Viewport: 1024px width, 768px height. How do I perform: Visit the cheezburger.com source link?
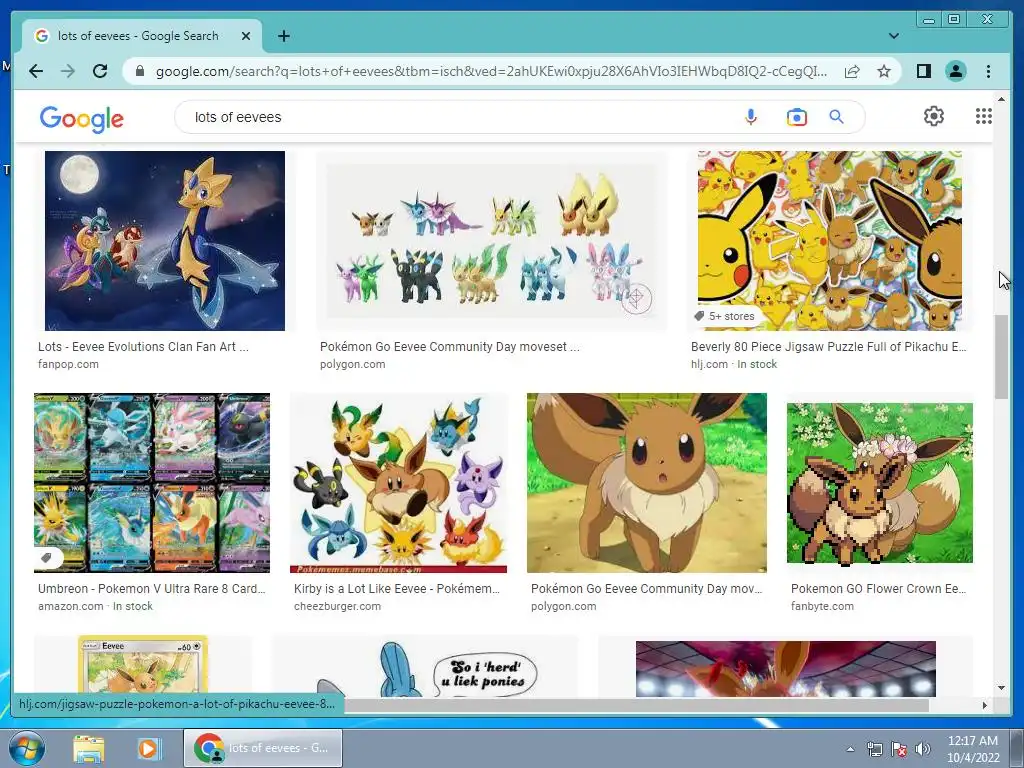337,606
